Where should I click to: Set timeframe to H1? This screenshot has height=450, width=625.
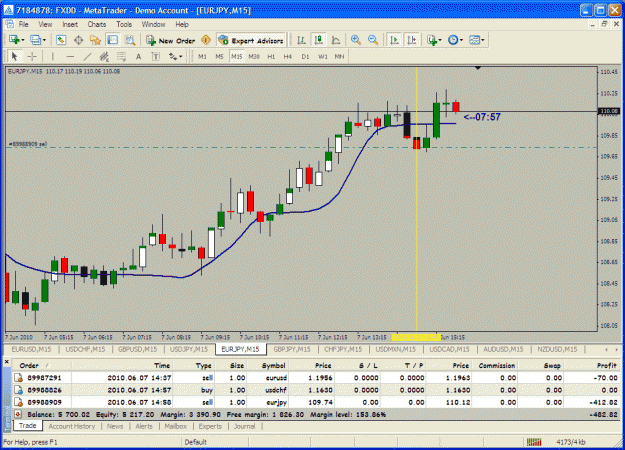coord(271,57)
